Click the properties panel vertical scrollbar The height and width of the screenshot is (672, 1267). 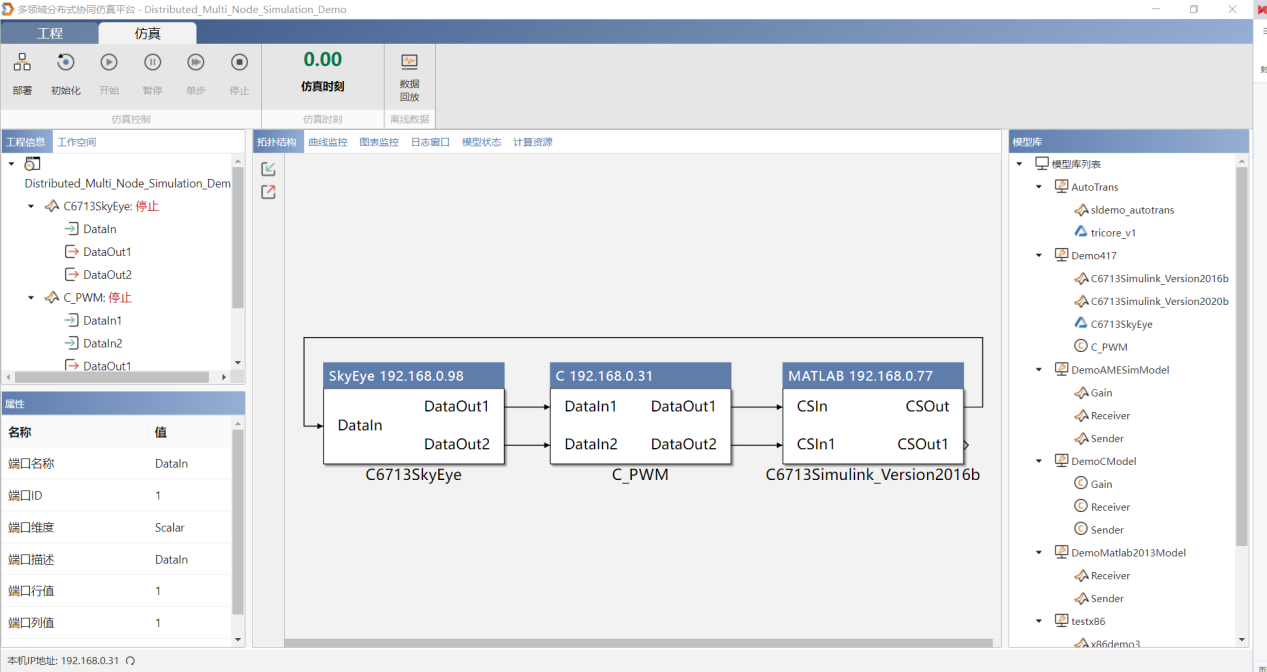coord(238,520)
